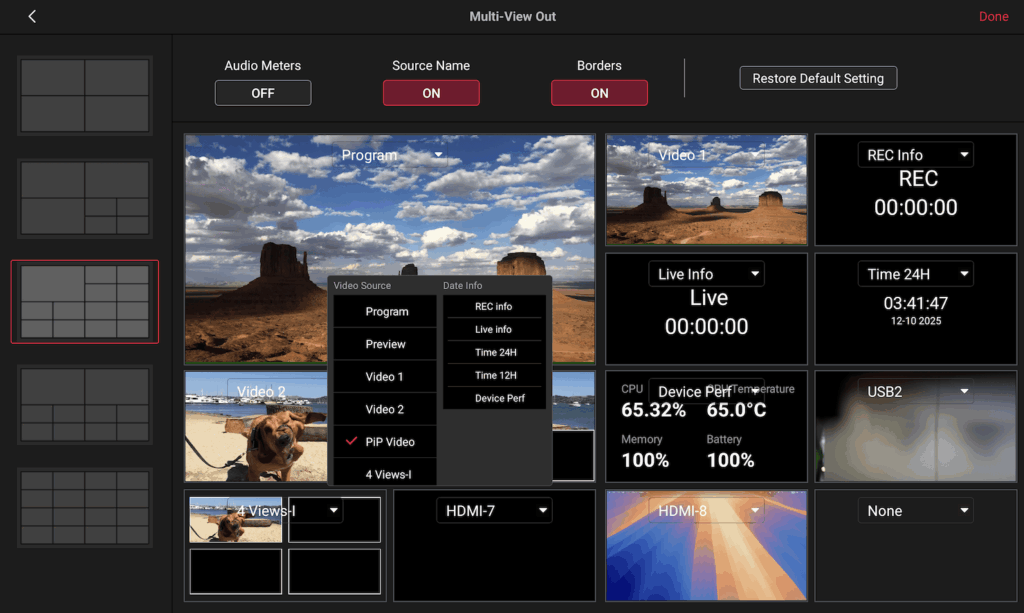Open the Time 24H source dropdown

[915, 274]
